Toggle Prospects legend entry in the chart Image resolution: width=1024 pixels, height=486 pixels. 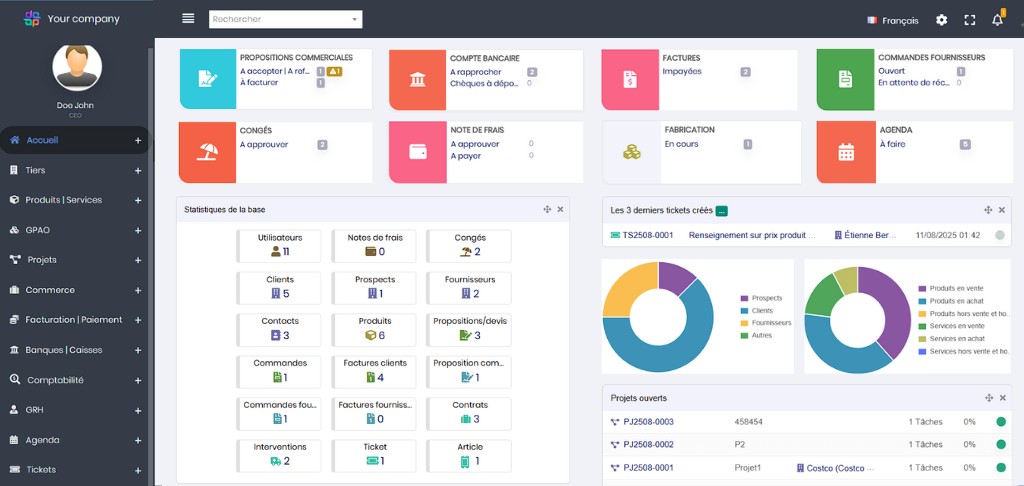coord(767,298)
